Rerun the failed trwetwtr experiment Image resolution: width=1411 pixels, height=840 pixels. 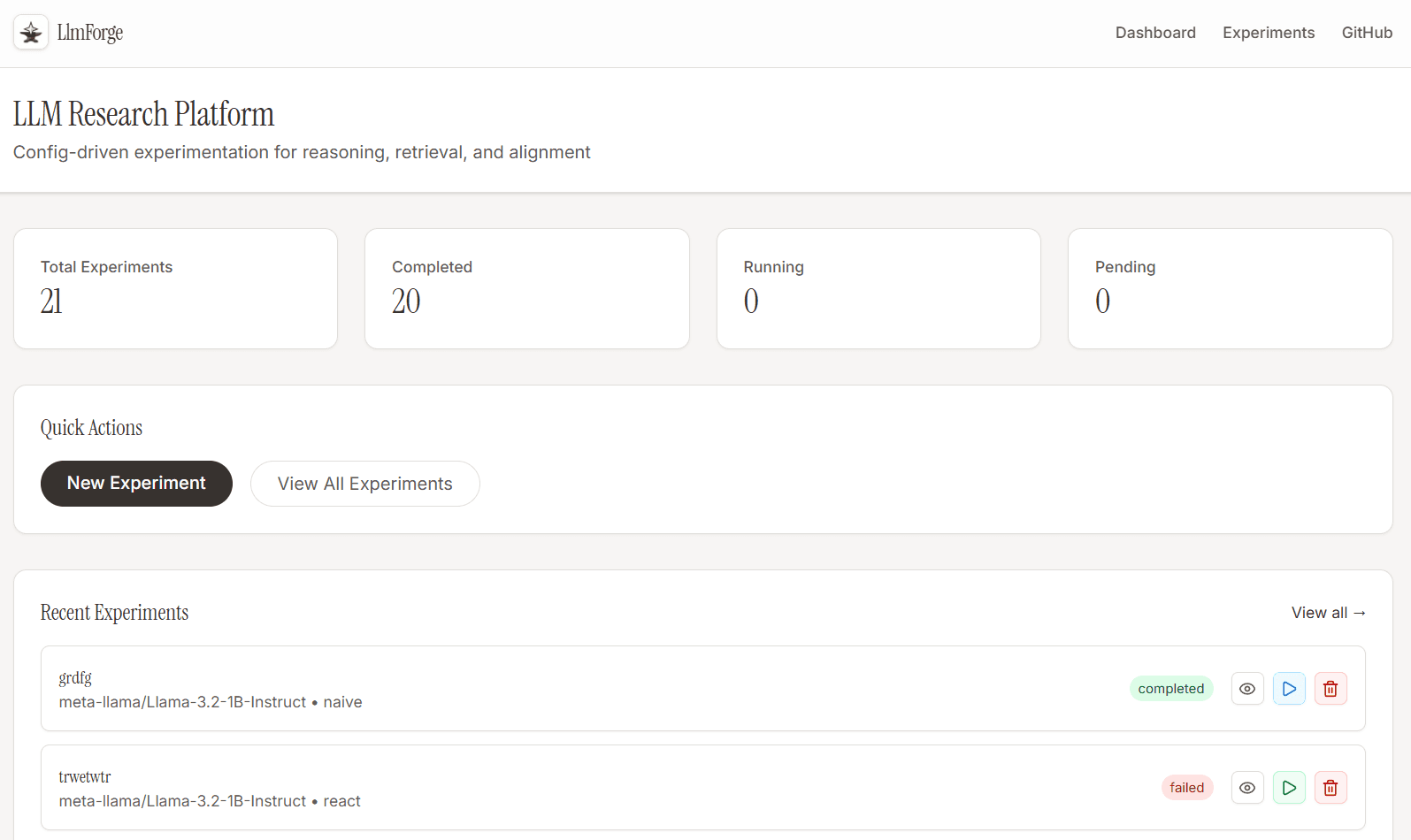[x=1289, y=788]
